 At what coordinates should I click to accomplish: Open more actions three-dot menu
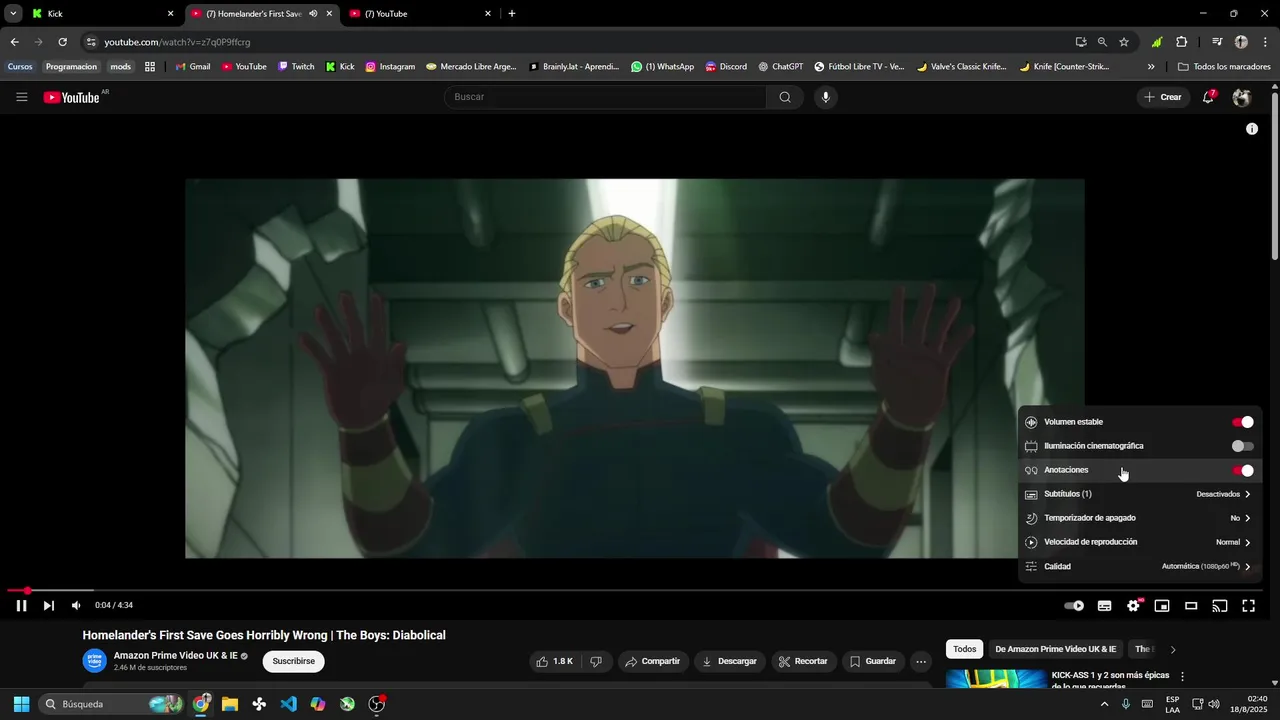tap(921, 661)
